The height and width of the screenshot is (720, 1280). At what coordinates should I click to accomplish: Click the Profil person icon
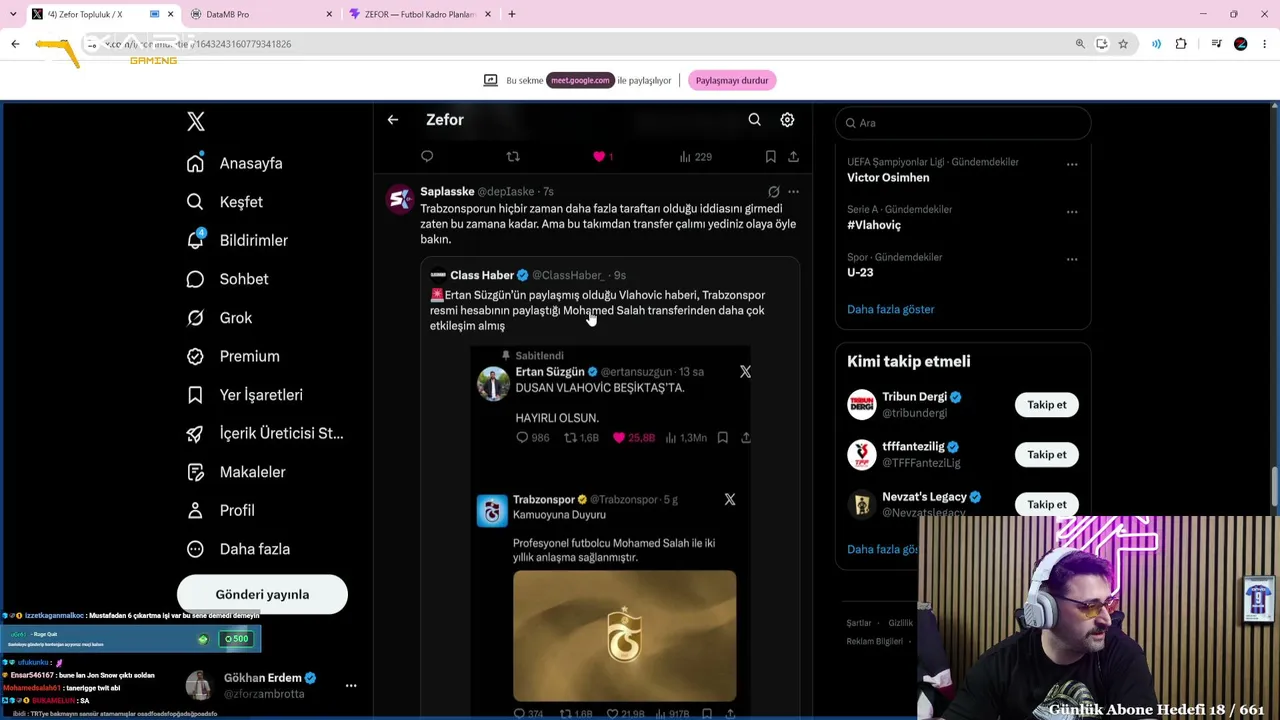(195, 510)
